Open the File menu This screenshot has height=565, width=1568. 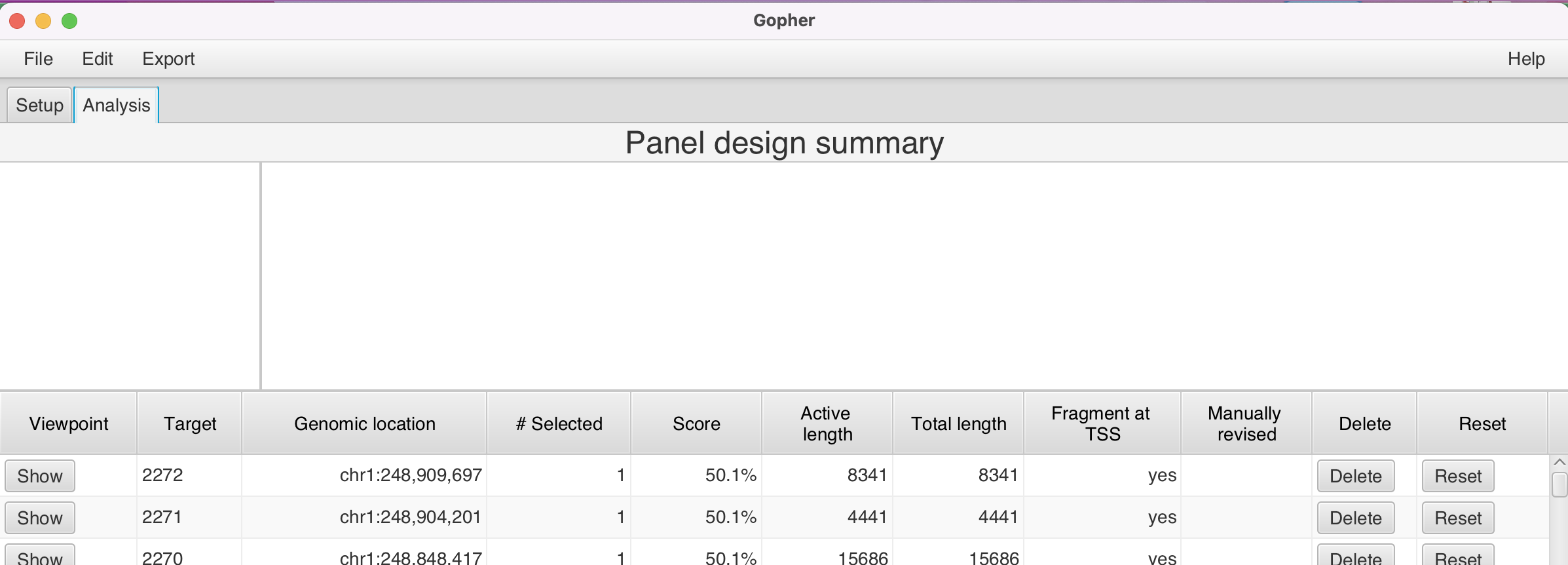click(x=38, y=58)
